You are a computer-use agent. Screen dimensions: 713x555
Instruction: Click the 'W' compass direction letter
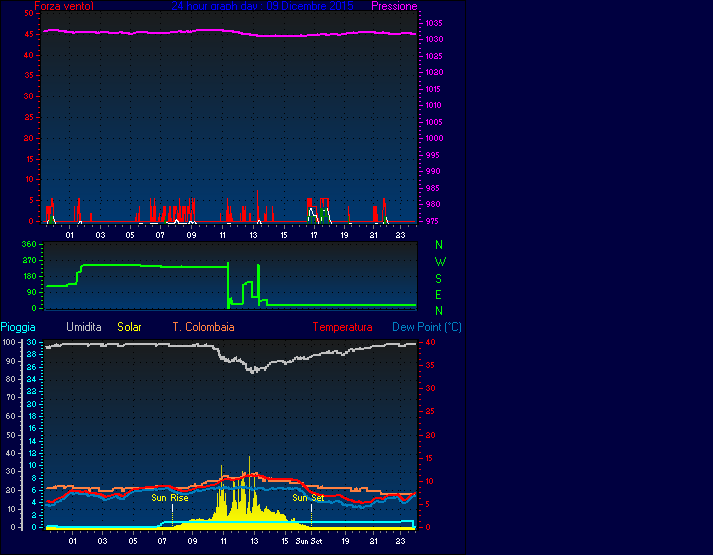[x=440, y=262]
